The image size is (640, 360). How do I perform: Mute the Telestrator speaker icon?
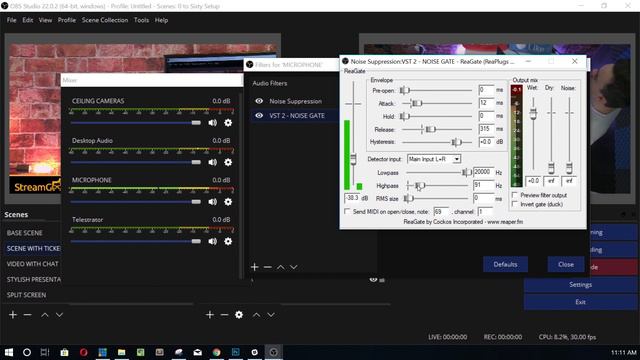[213, 242]
